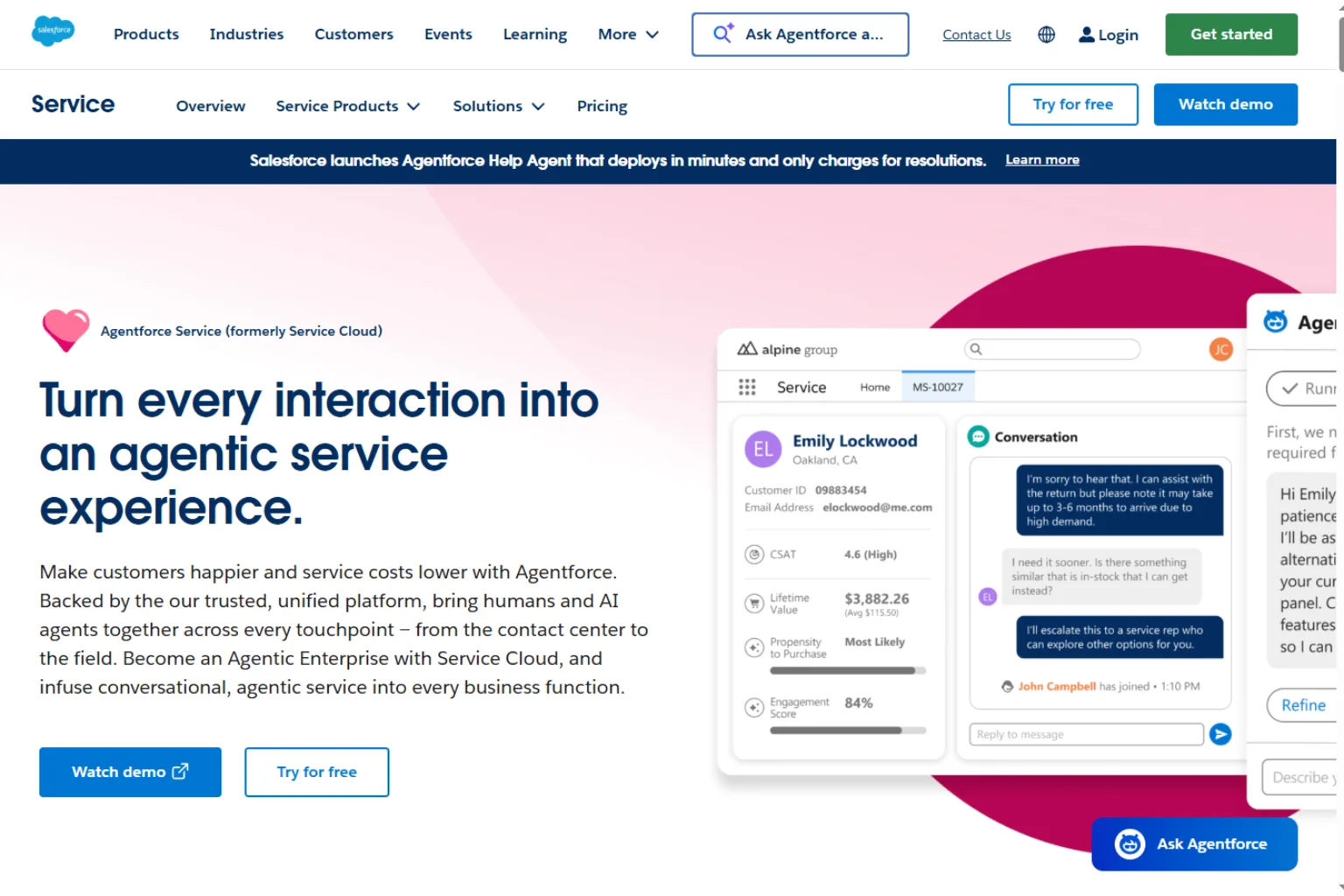Click the Describe input field in side panel
The width and height of the screenshot is (1344, 896).
[1299, 777]
